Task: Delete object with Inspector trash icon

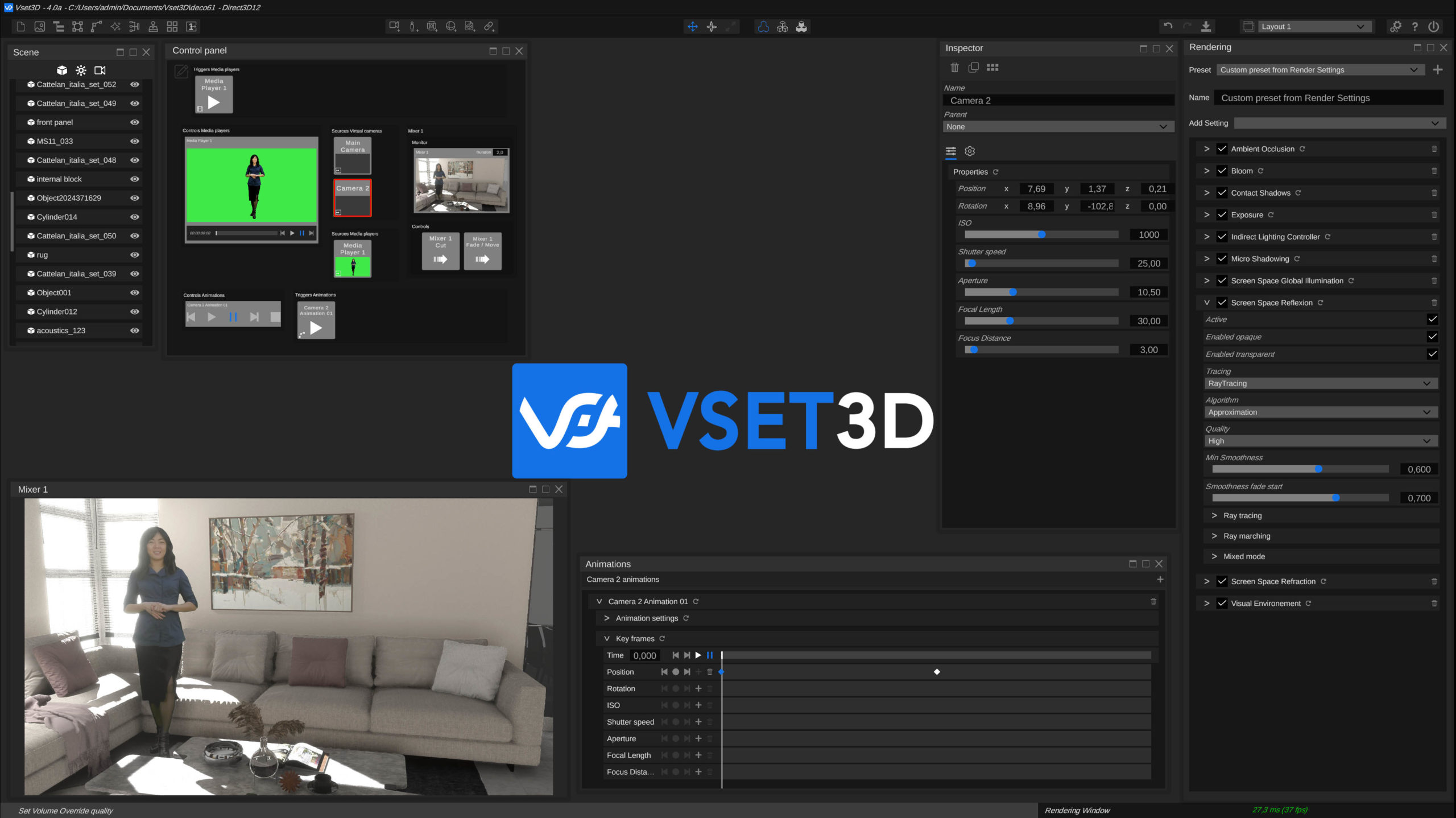Action: (954, 68)
